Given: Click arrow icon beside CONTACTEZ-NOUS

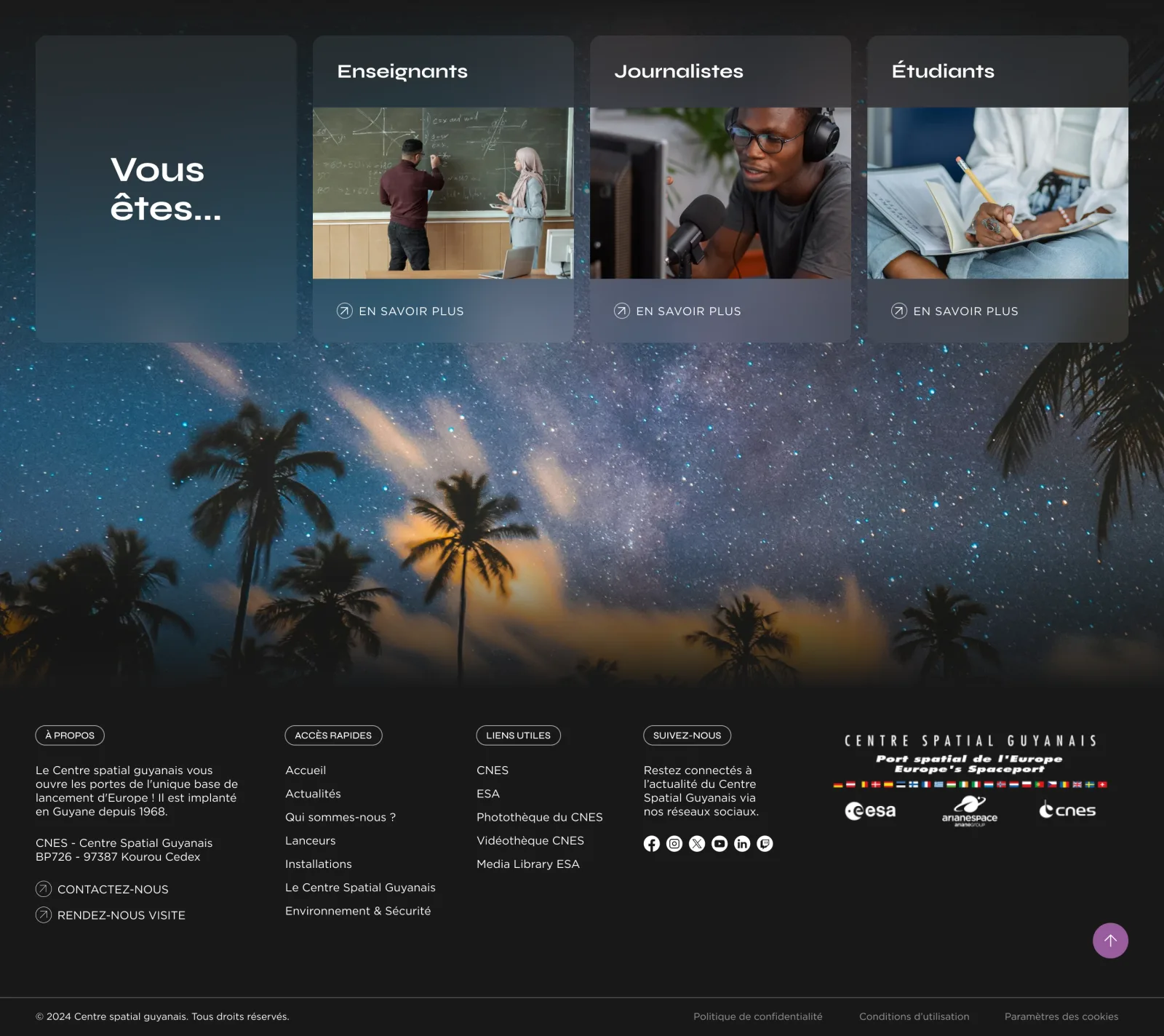Looking at the screenshot, I should pyautogui.click(x=44, y=889).
